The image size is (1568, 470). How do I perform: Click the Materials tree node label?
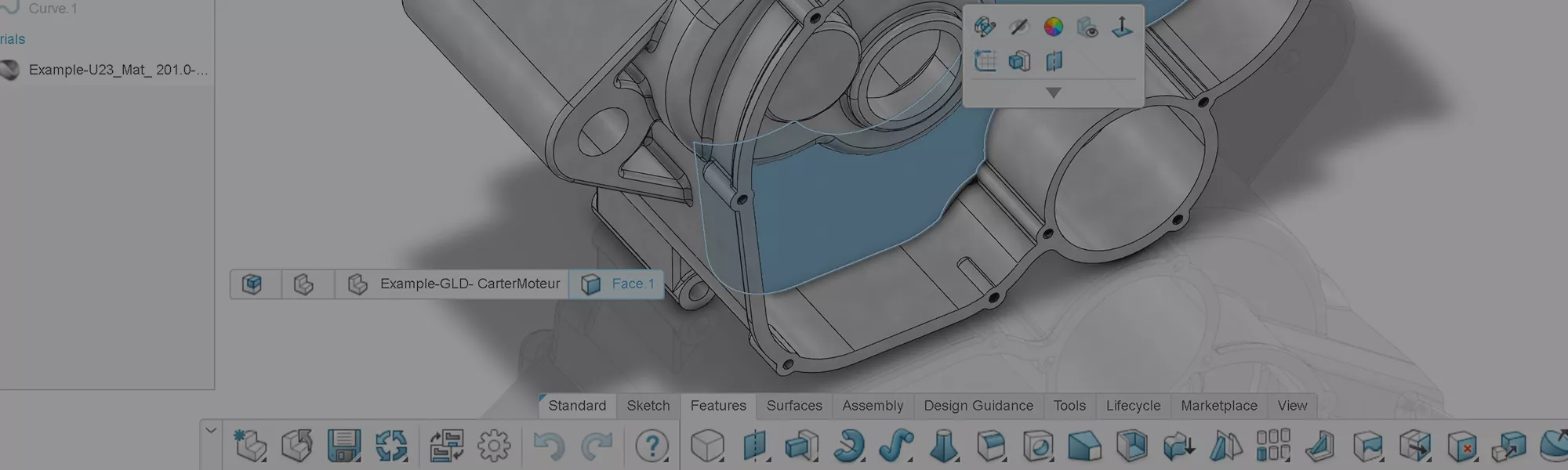(13, 39)
